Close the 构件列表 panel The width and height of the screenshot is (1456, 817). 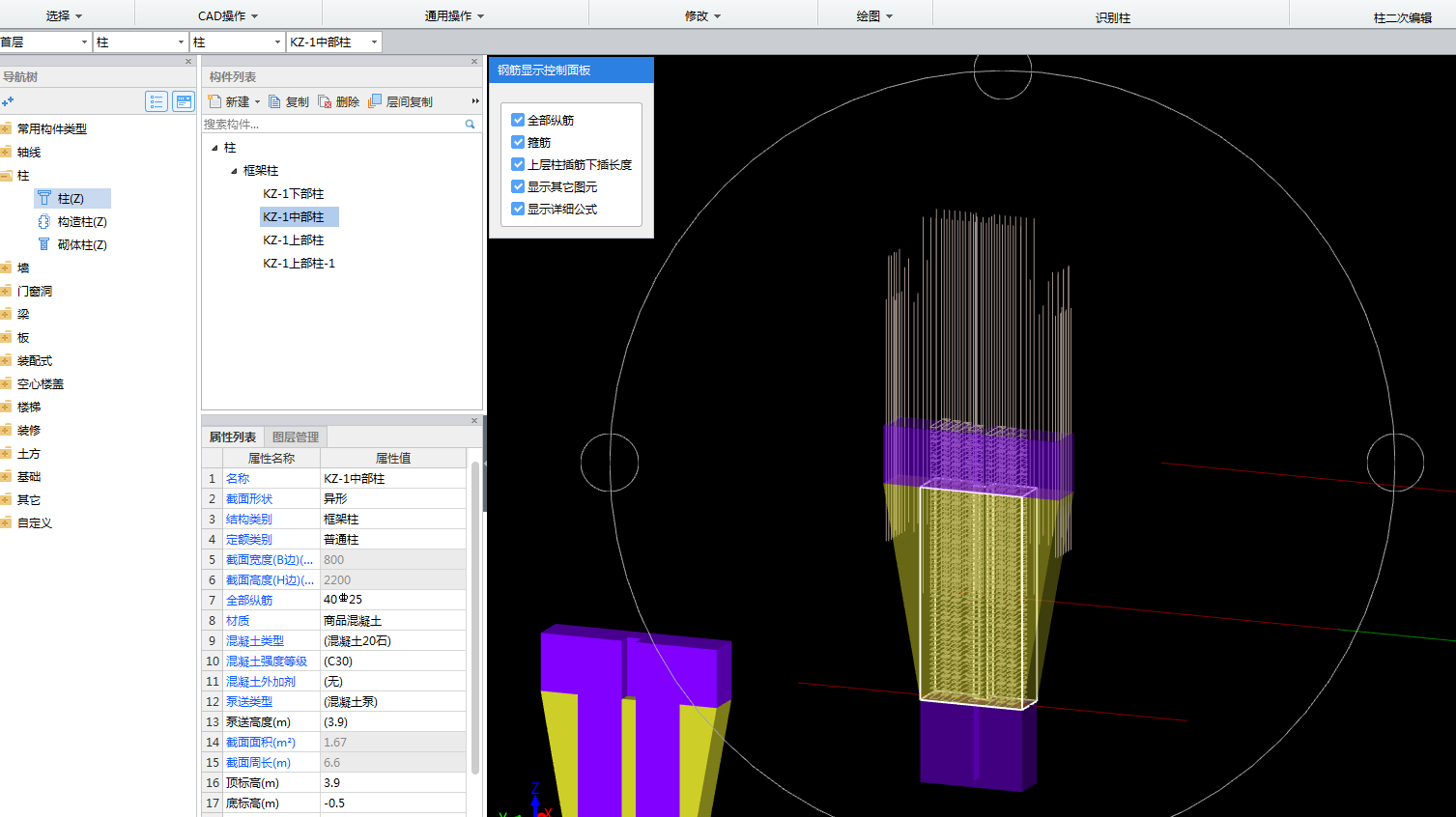[474, 62]
